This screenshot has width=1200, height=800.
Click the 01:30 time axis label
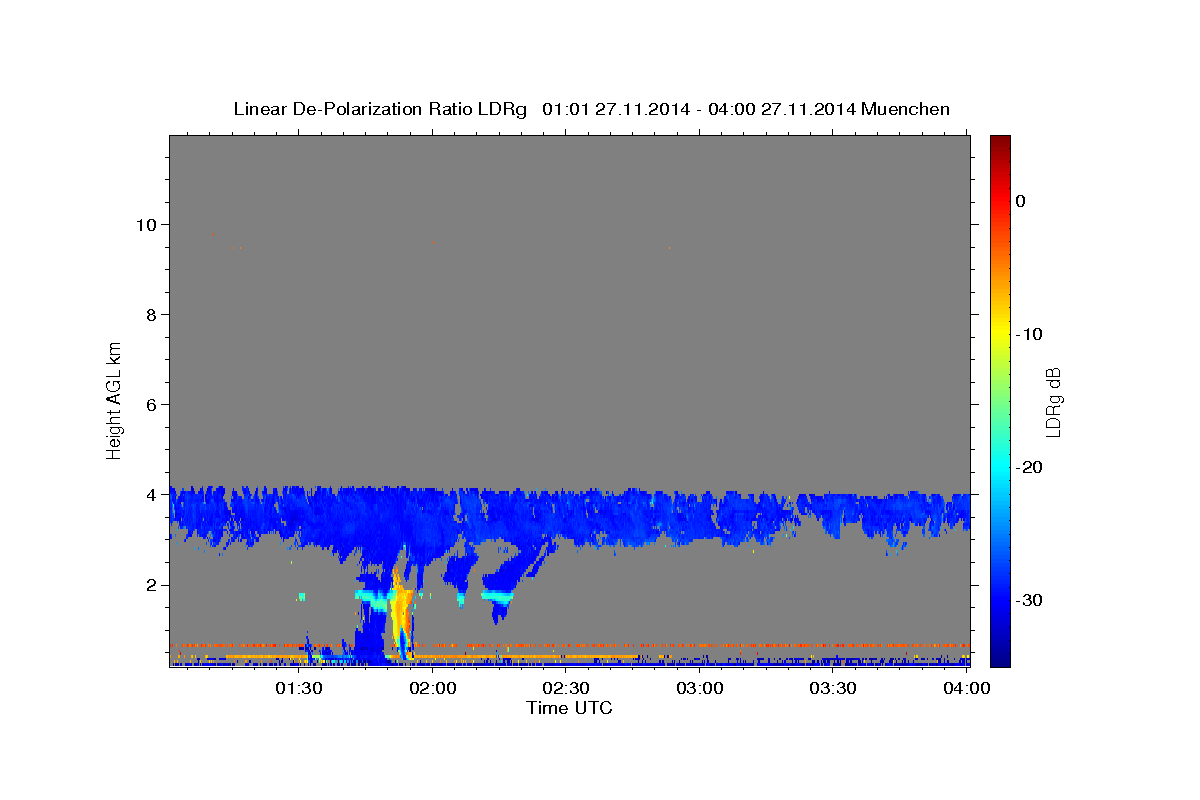(x=298, y=688)
